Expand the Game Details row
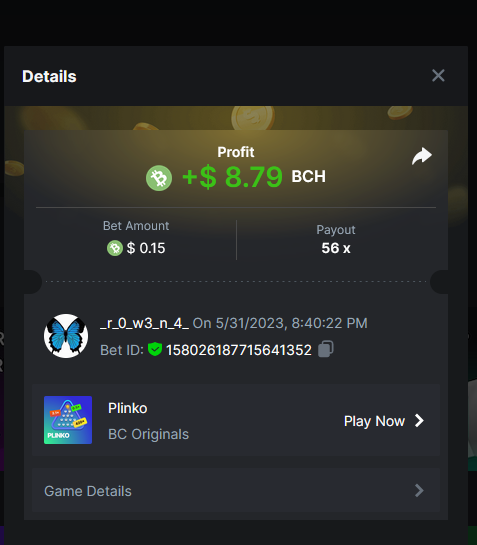The width and height of the screenshot is (477, 545). pos(236,490)
